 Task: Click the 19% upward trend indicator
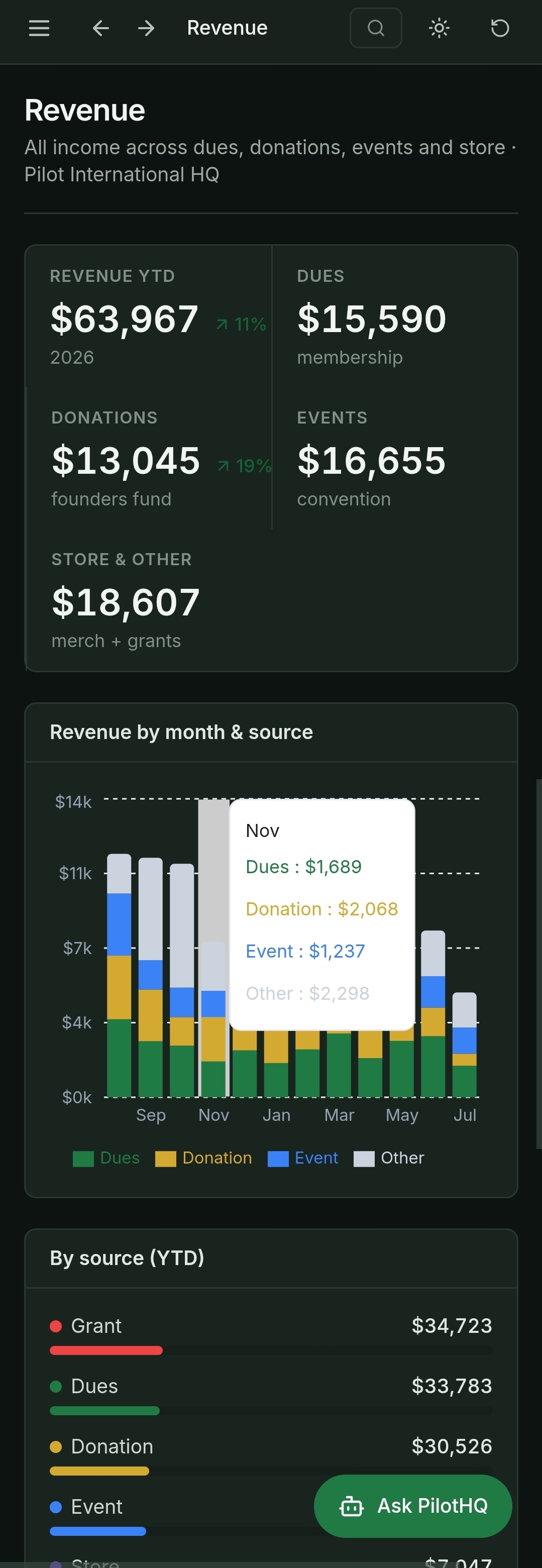coord(245,466)
